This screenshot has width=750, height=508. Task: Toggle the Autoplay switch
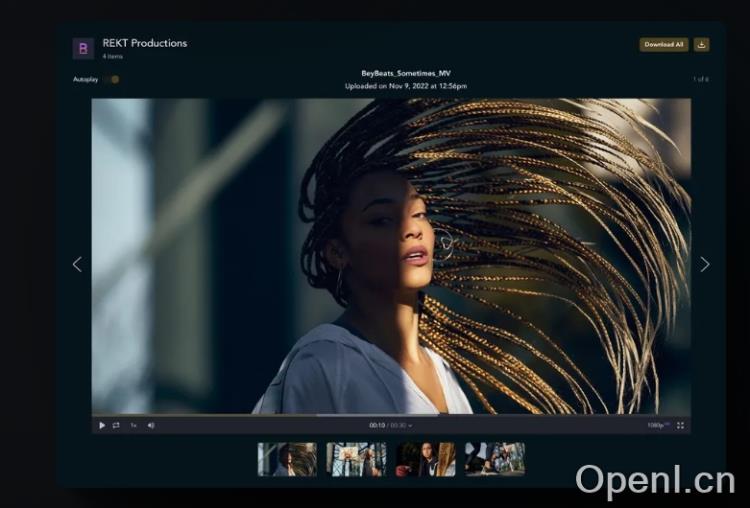112,79
